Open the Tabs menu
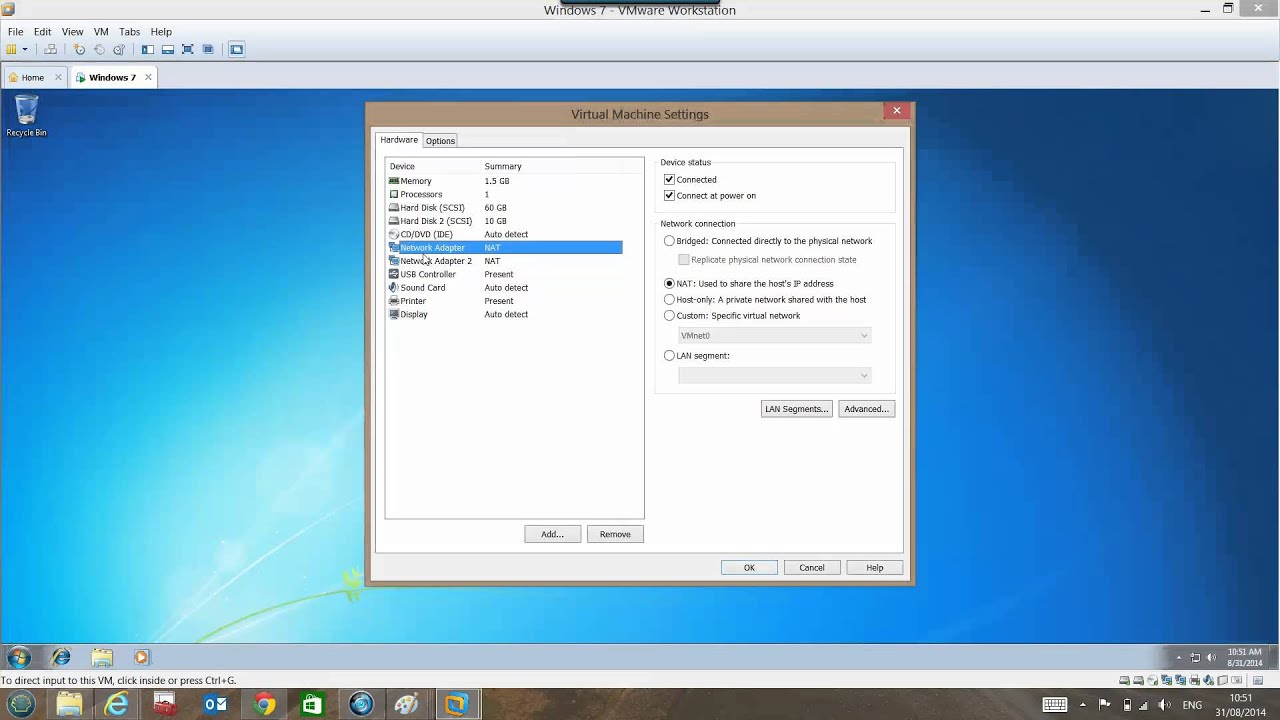1280x720 pixels. [129, 32]
